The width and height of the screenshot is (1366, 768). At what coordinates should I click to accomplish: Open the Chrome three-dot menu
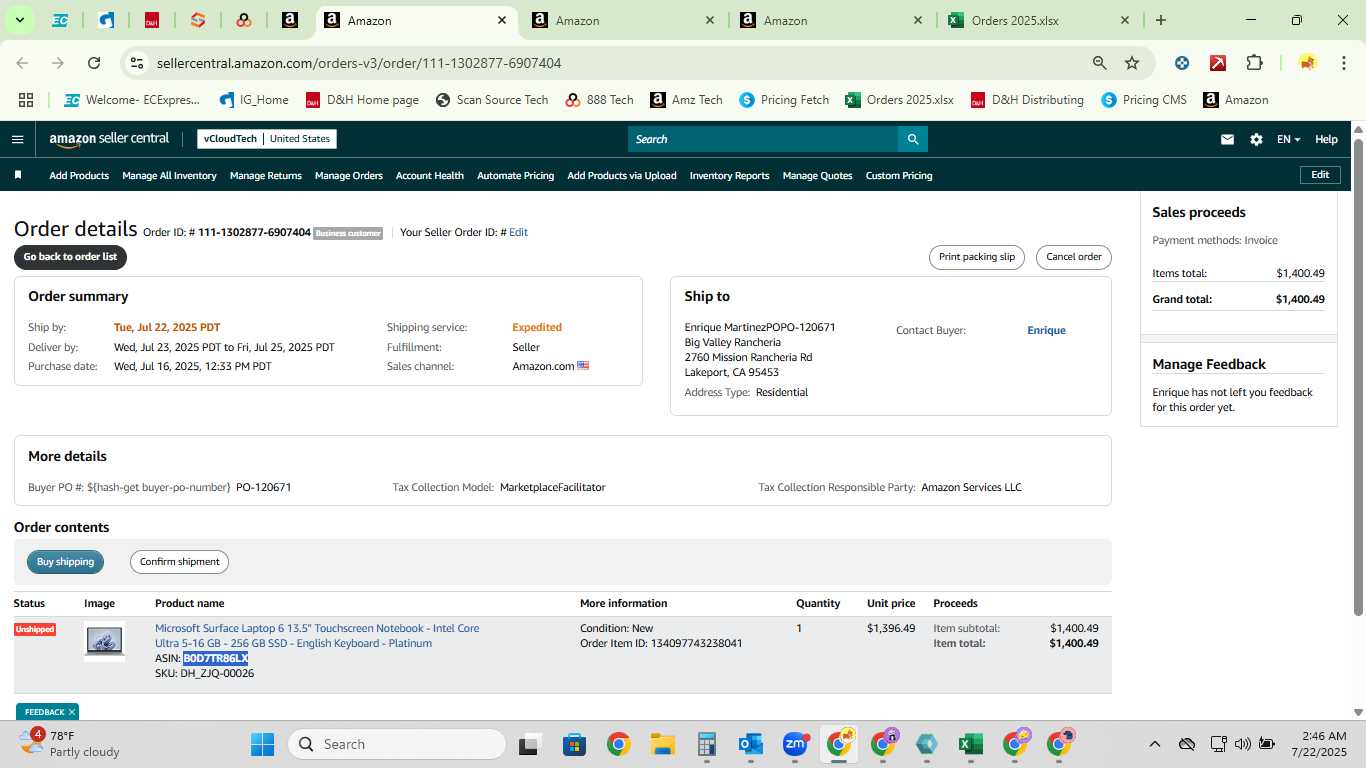click(x=1342, y=63)
